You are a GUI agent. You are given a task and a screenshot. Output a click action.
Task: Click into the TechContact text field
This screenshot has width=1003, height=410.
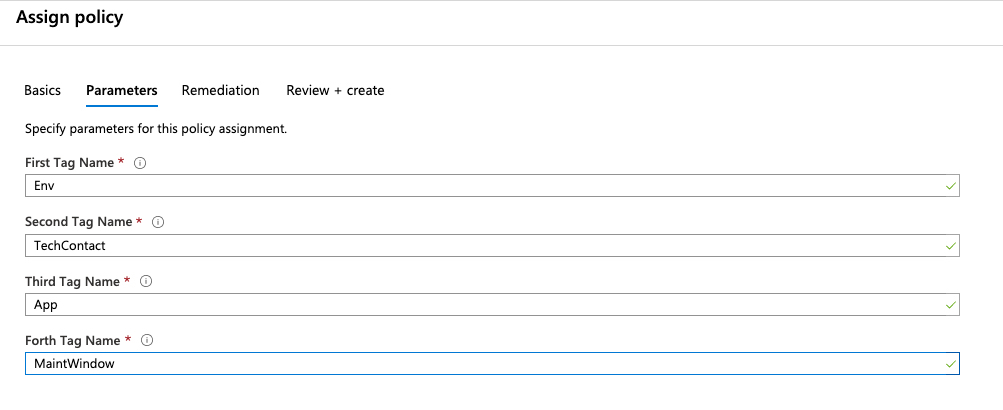click(480, 245)
